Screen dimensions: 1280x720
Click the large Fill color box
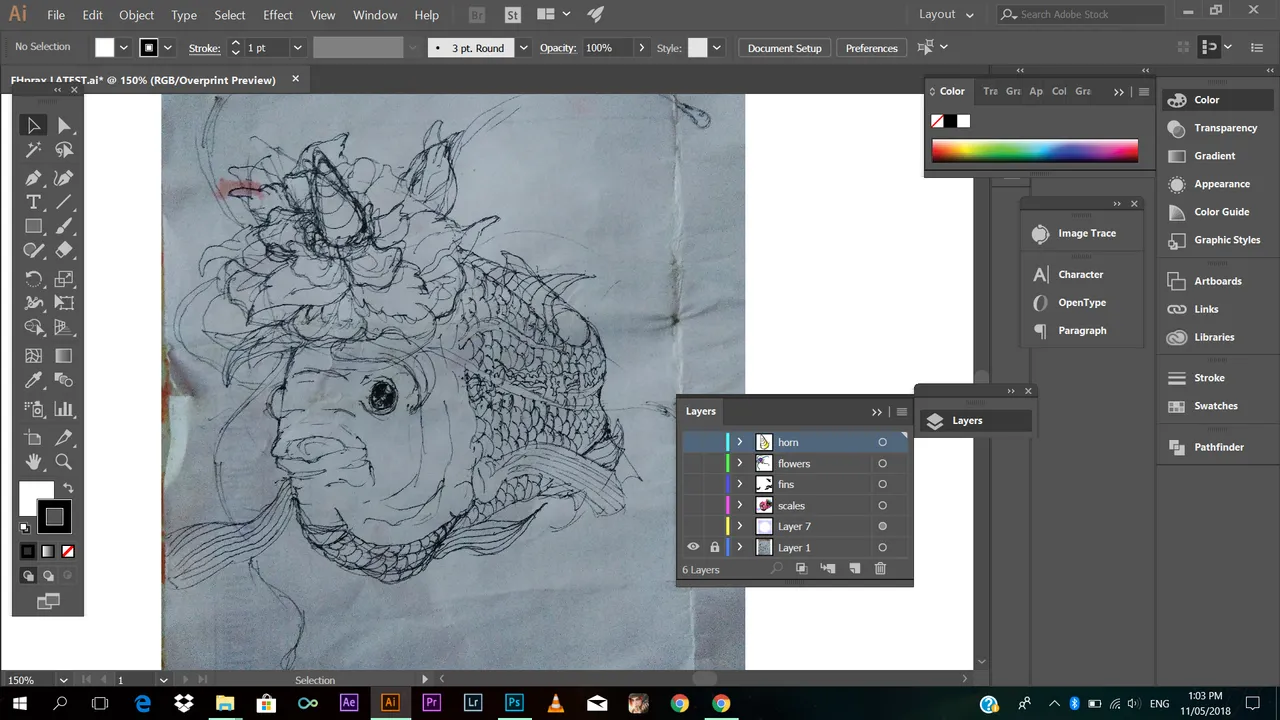[x=35, y=497]
